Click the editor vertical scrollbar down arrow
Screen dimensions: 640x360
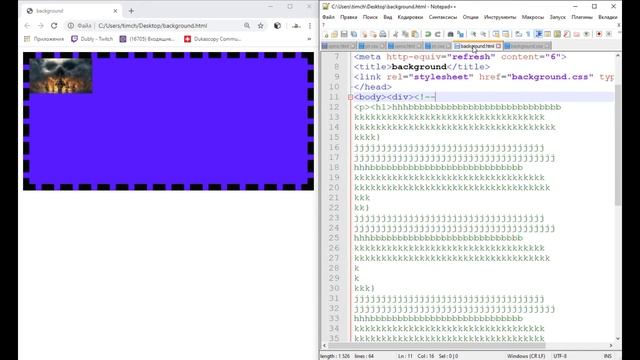[x=618, y=338]
